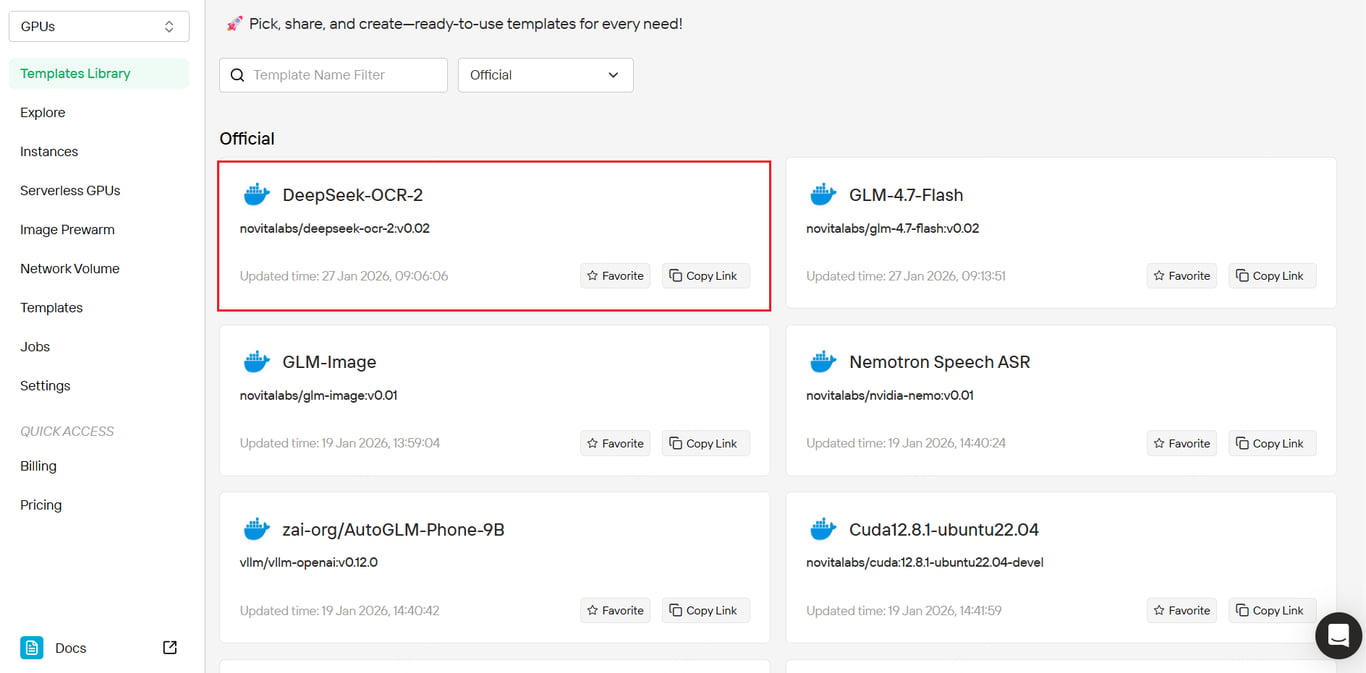The width and height of the screenshot is (1366, 673).
Task: Click the Docker icon beside GLM-4.7-Flash
Action: 823,194
